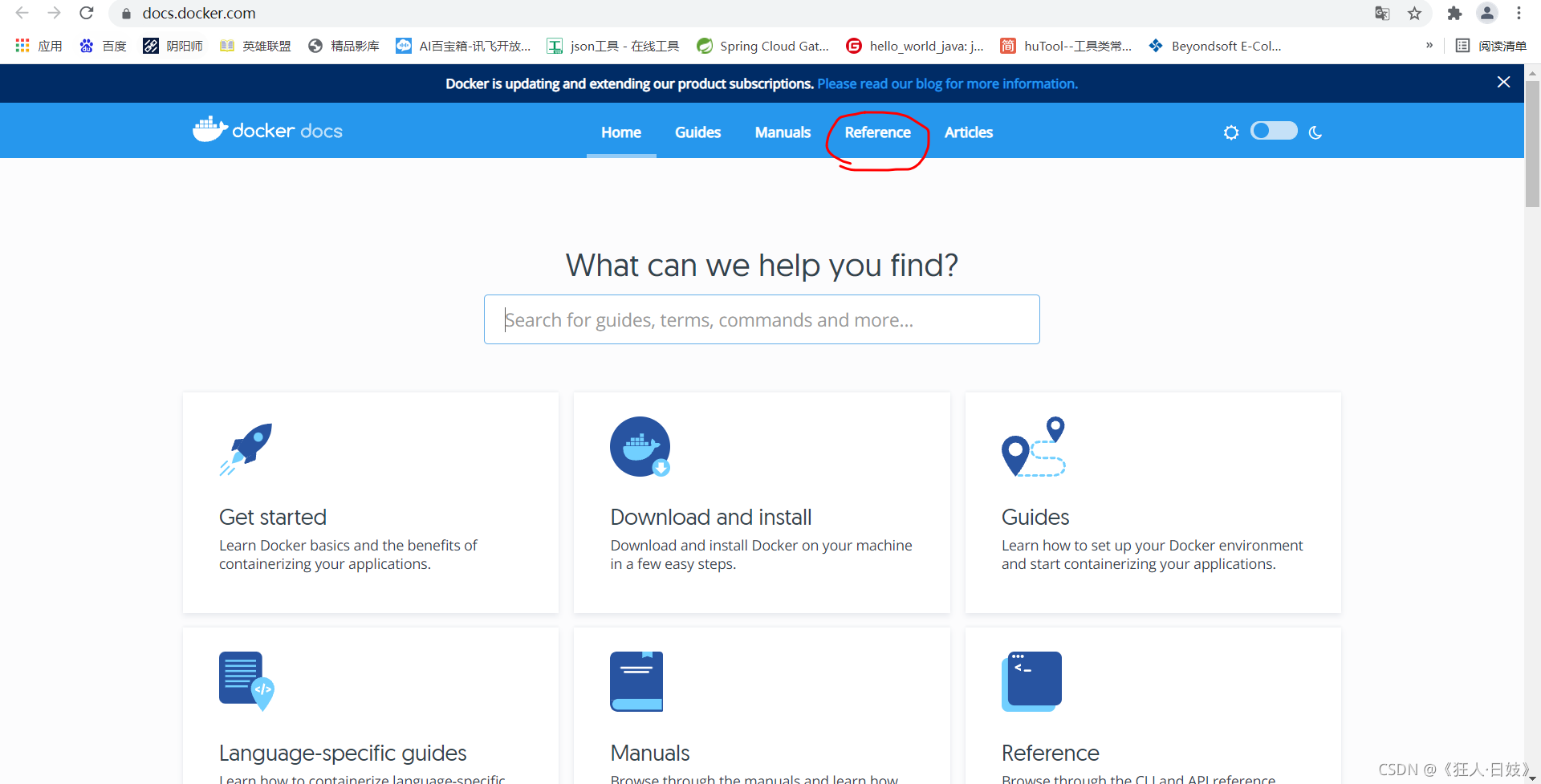Screen dimensions: 1541x784
Task: Click the scrollbar up arrow
Action: click(x=1532, y=72)
